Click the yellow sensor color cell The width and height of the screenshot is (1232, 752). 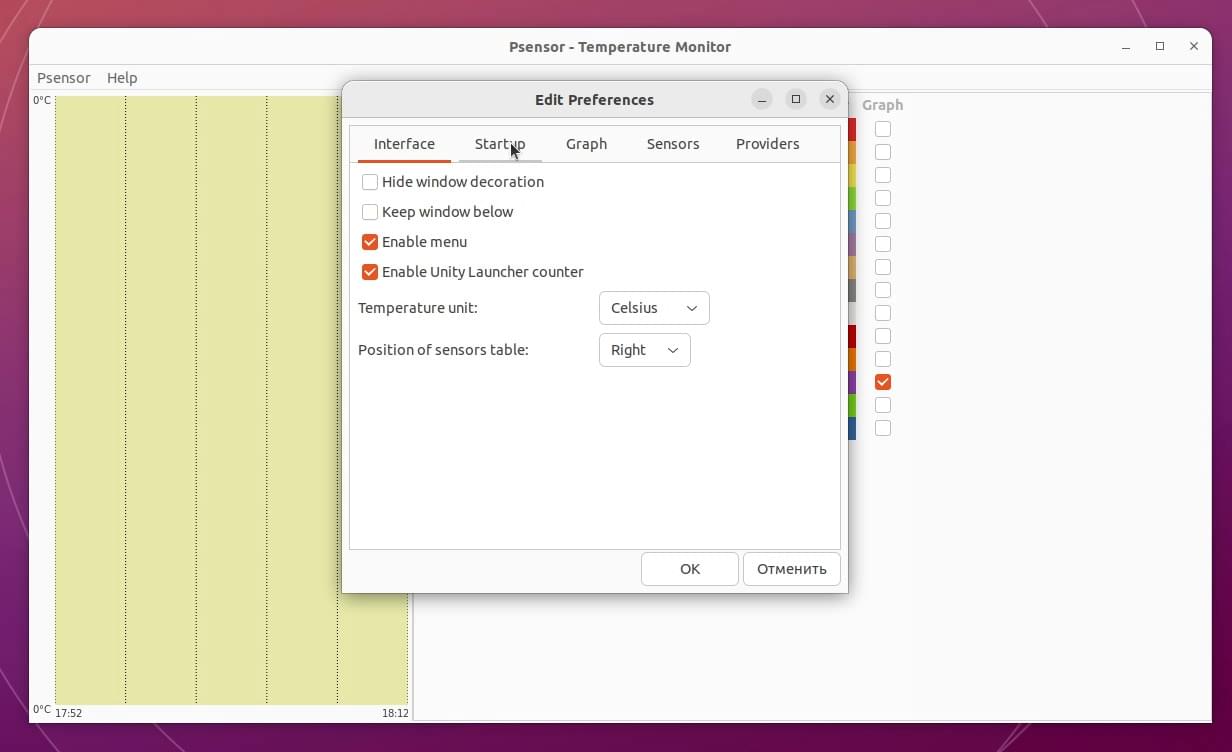click(x=852, y=175)
